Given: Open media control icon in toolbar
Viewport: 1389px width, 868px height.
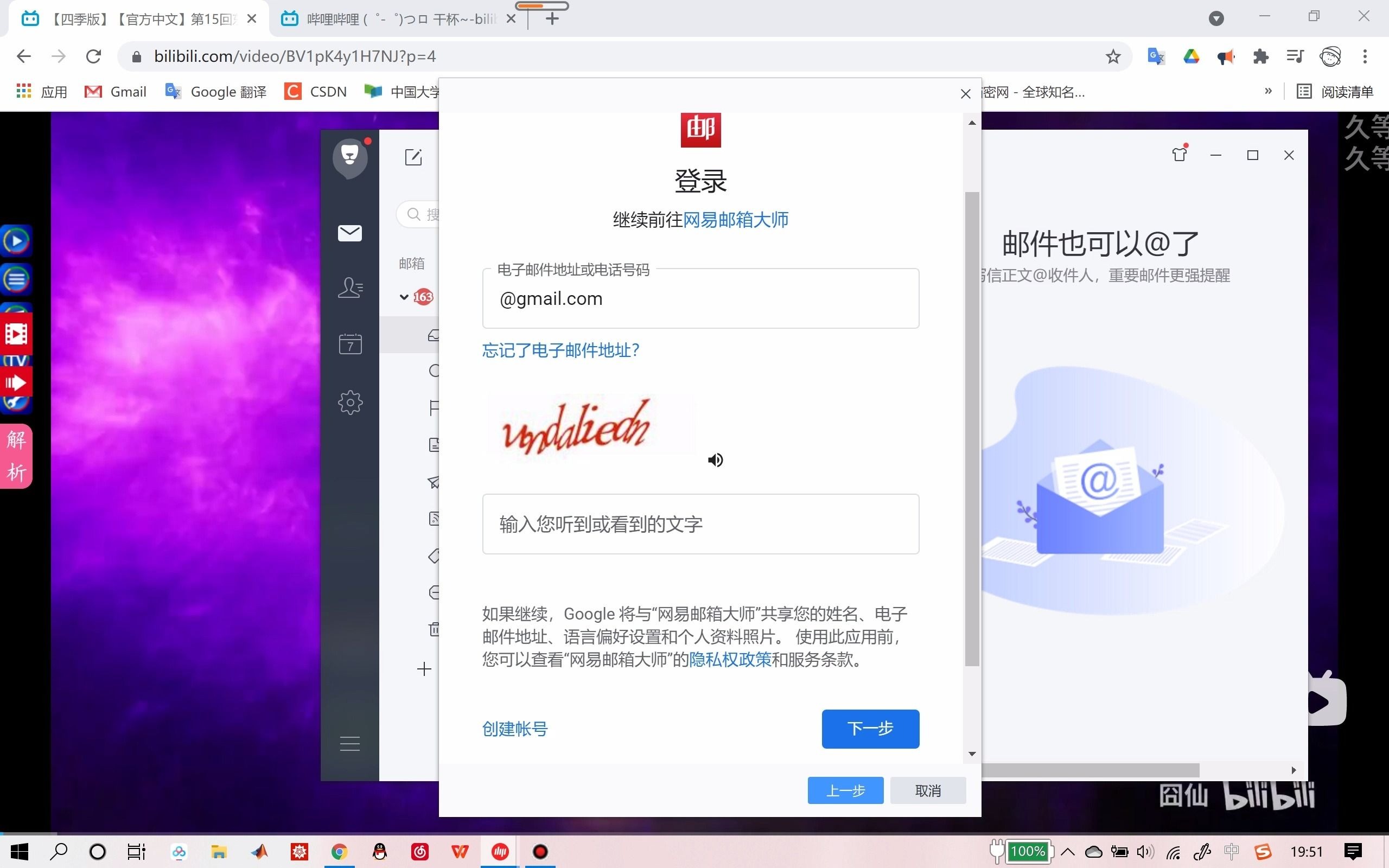Looking at the screenshot, I should click(1295, 56).
